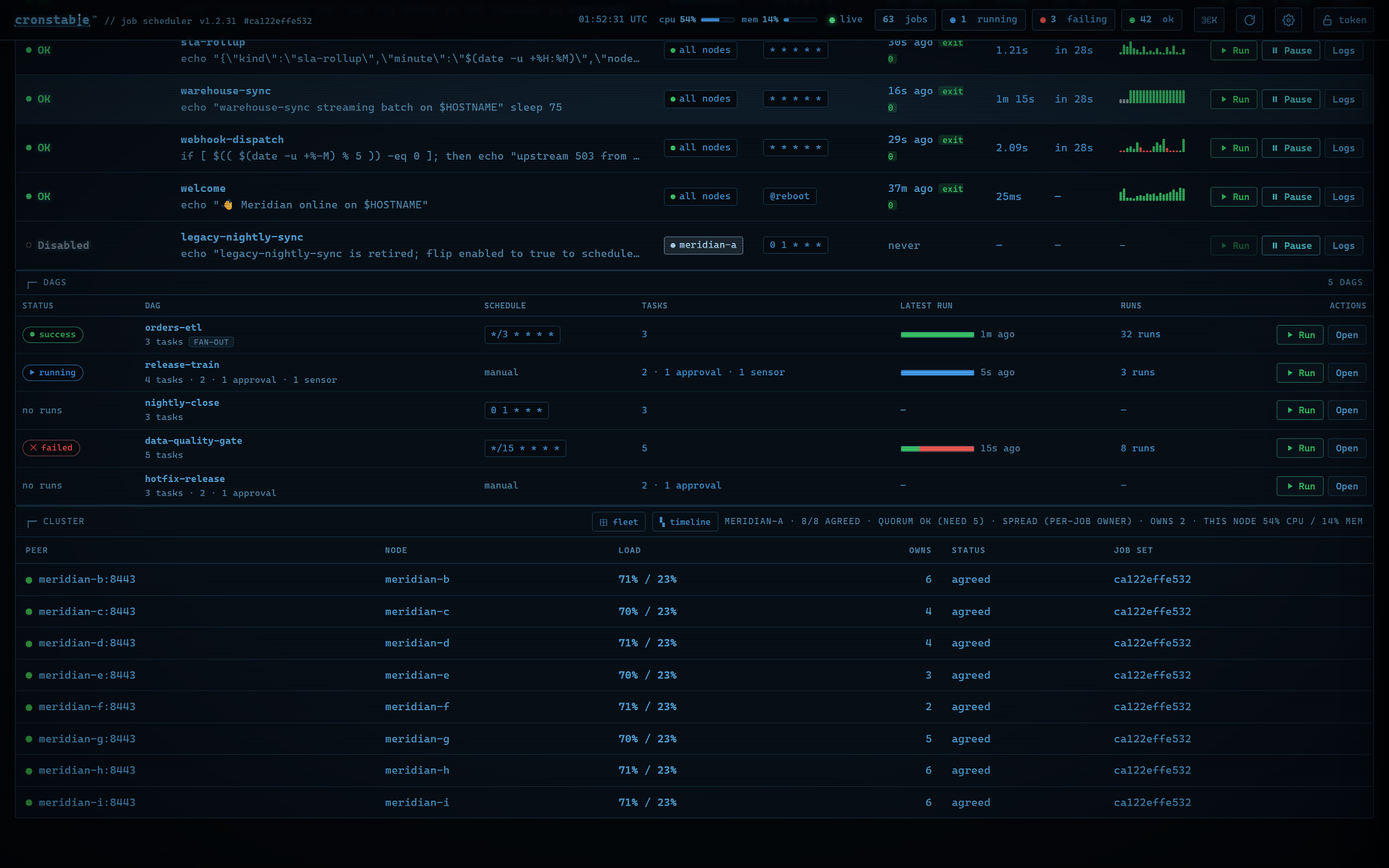Image resolution: width=1389 pixels, height=868 pixels.
Task: Sort DAGs by SCHEDULE column
Action: [504, 305]
